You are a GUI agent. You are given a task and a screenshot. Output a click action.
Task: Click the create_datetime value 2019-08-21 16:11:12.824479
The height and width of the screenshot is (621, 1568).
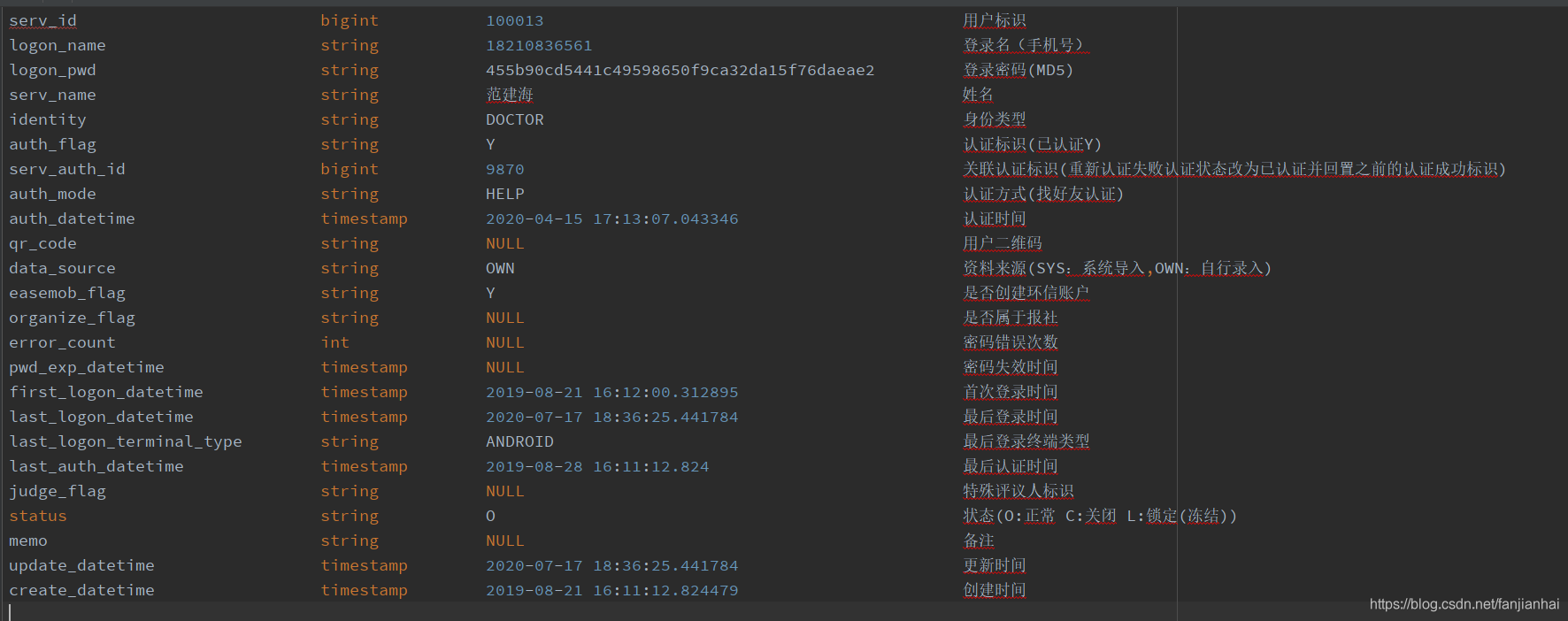click(x=611, y=590)
